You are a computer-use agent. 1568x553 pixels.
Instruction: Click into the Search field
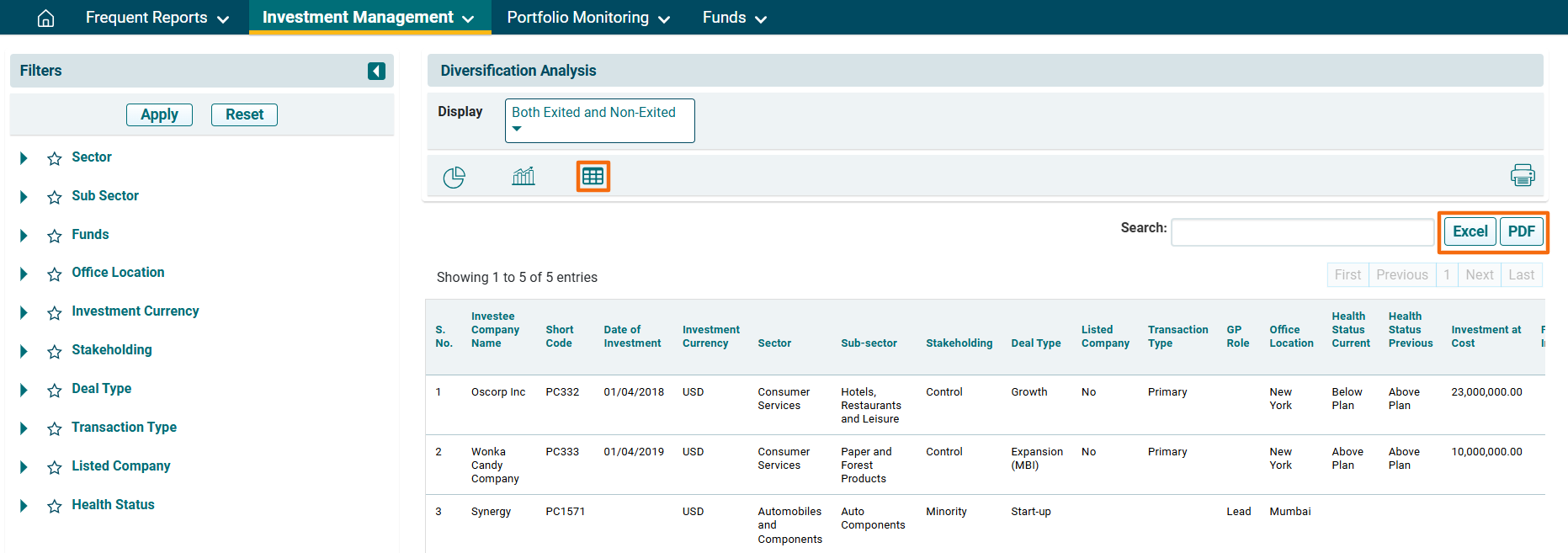(1302, 231)
